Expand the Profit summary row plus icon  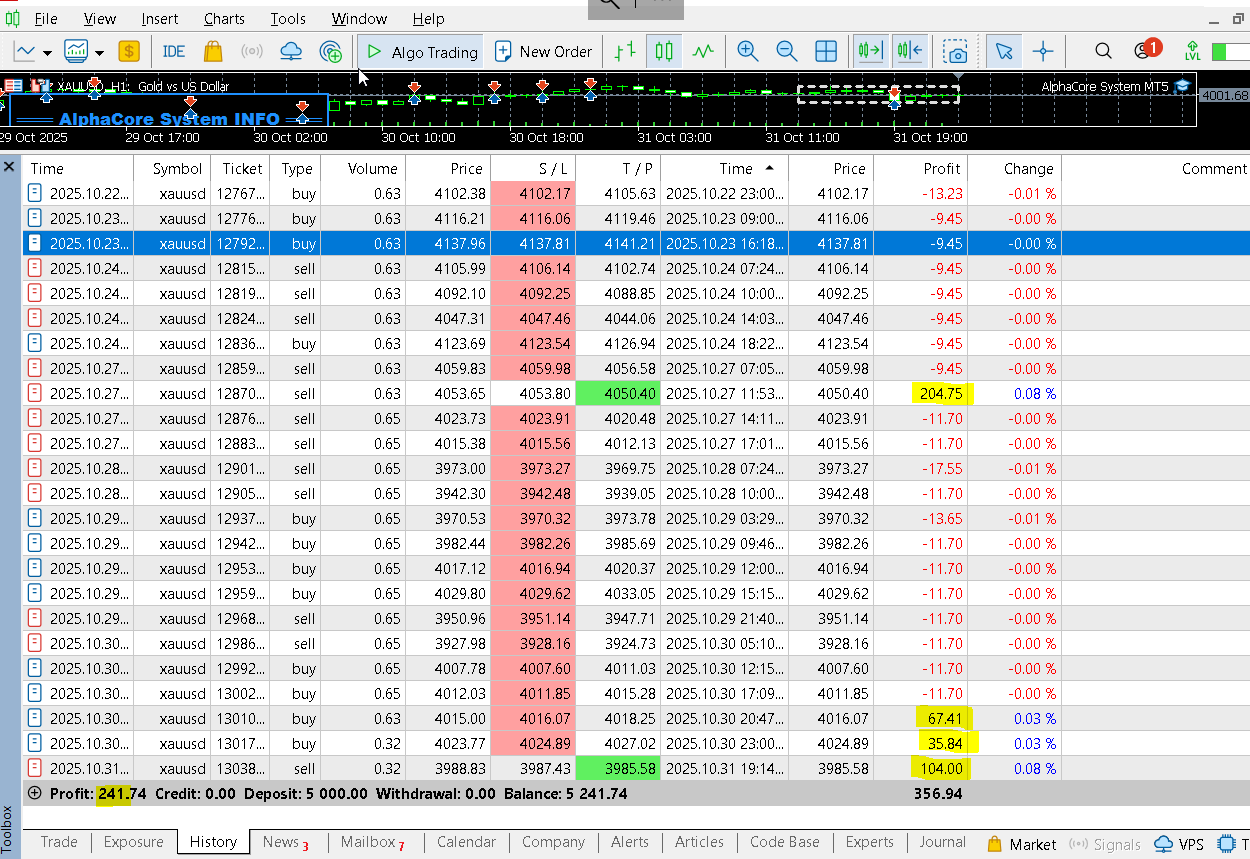[35, 793]
